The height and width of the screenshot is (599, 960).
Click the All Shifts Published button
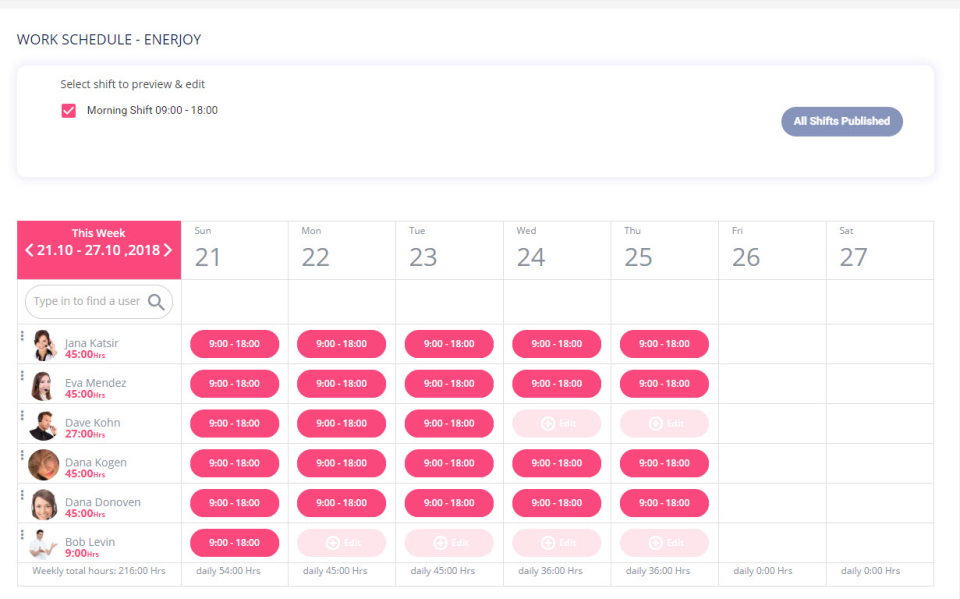click(841, 121)
